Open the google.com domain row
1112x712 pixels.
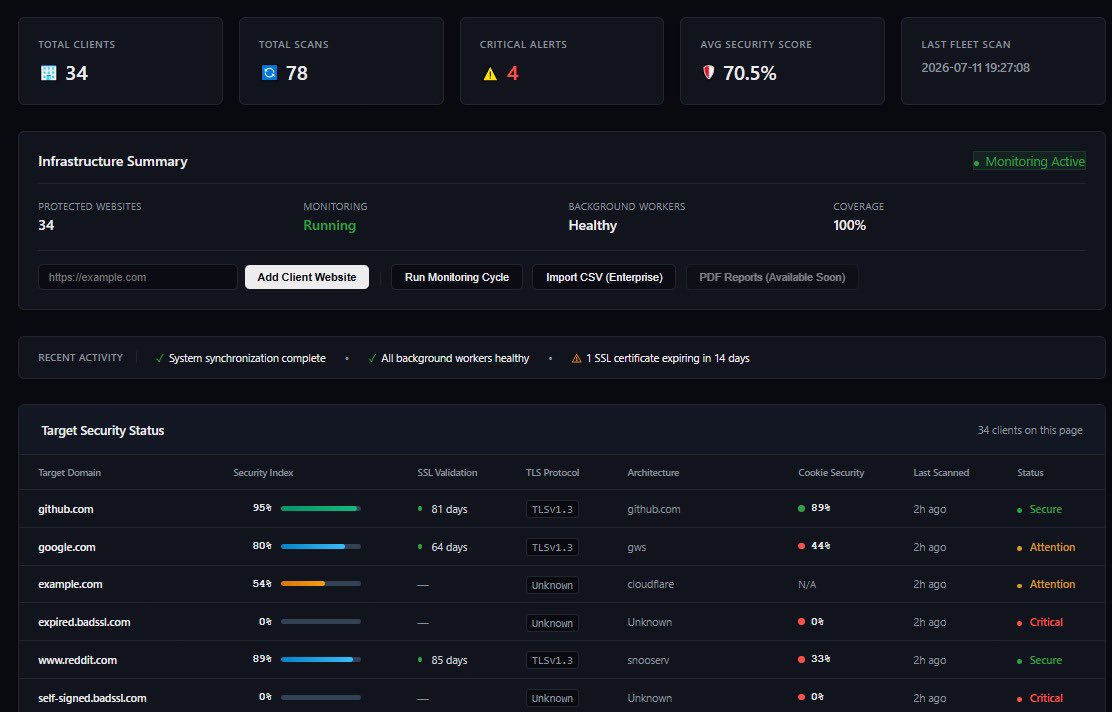pos(562,546)
